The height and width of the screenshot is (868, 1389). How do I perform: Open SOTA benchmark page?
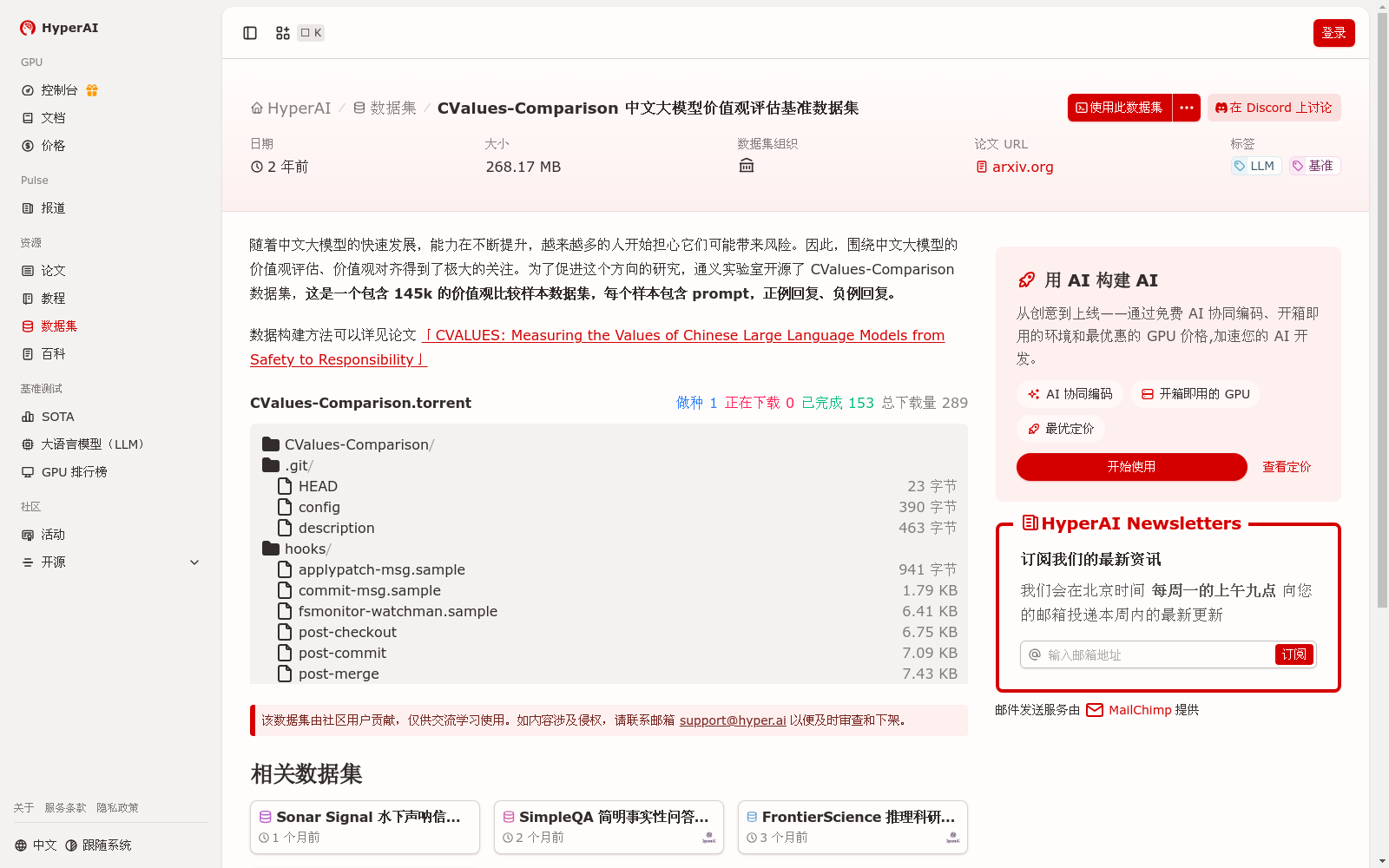click(x=48, y=417)
